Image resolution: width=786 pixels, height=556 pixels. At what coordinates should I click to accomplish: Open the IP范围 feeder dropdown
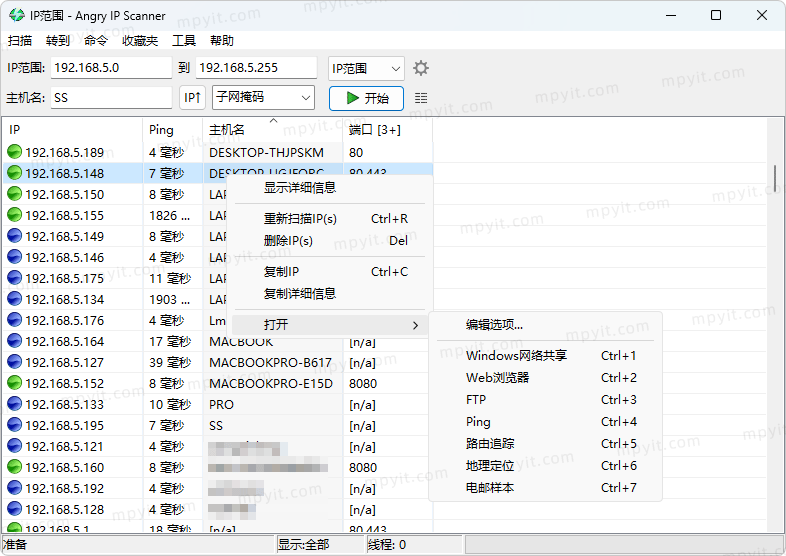(x=366, y=68)
